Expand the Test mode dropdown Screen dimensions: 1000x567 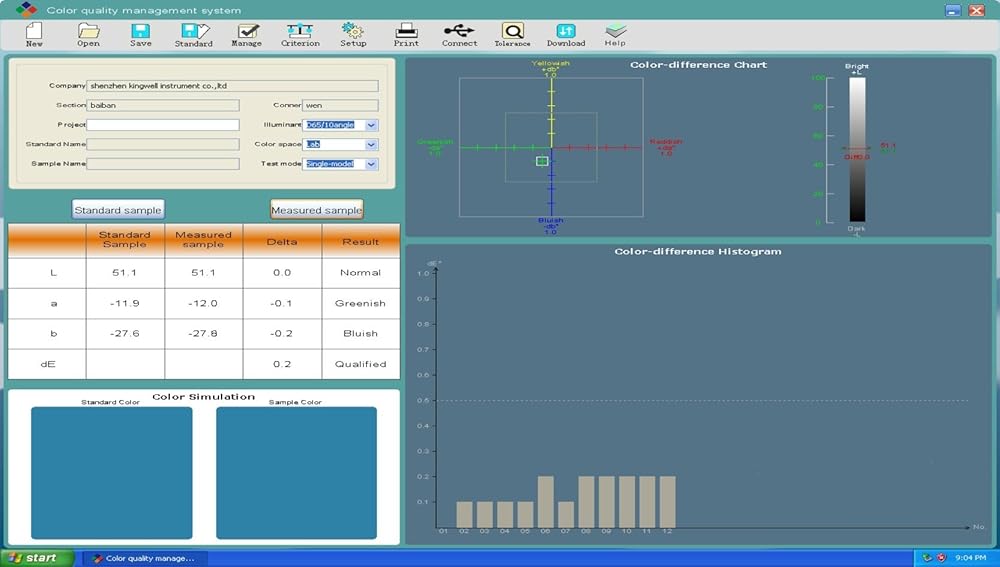tap(371, 164)
